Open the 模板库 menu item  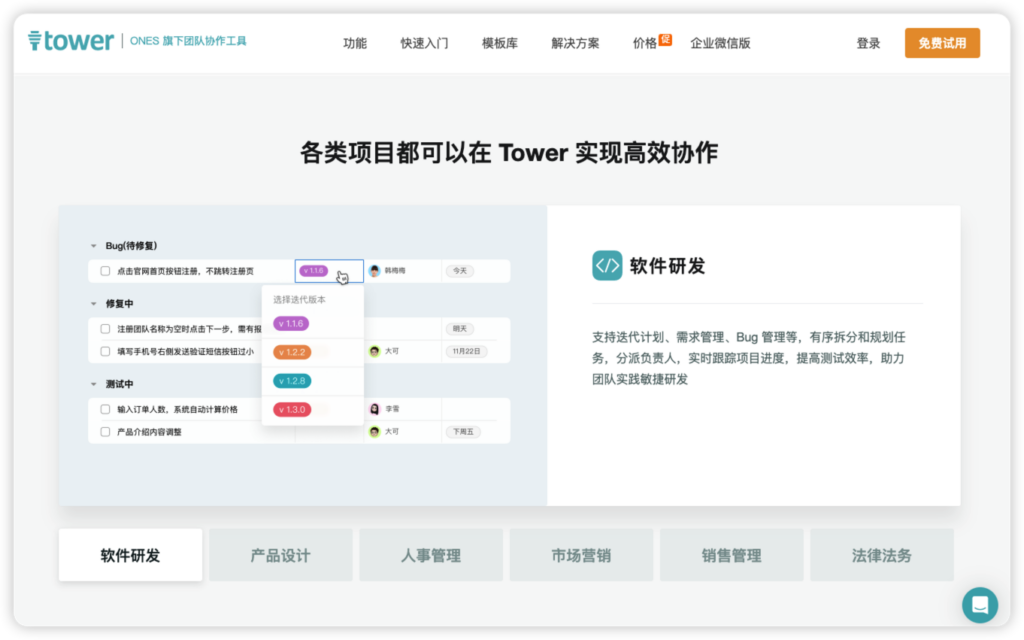point(500,43)
